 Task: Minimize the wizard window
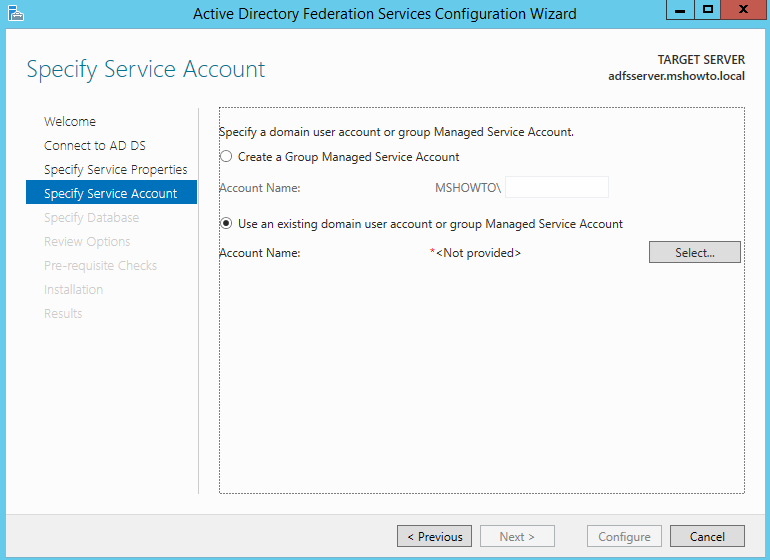point(680,10)
